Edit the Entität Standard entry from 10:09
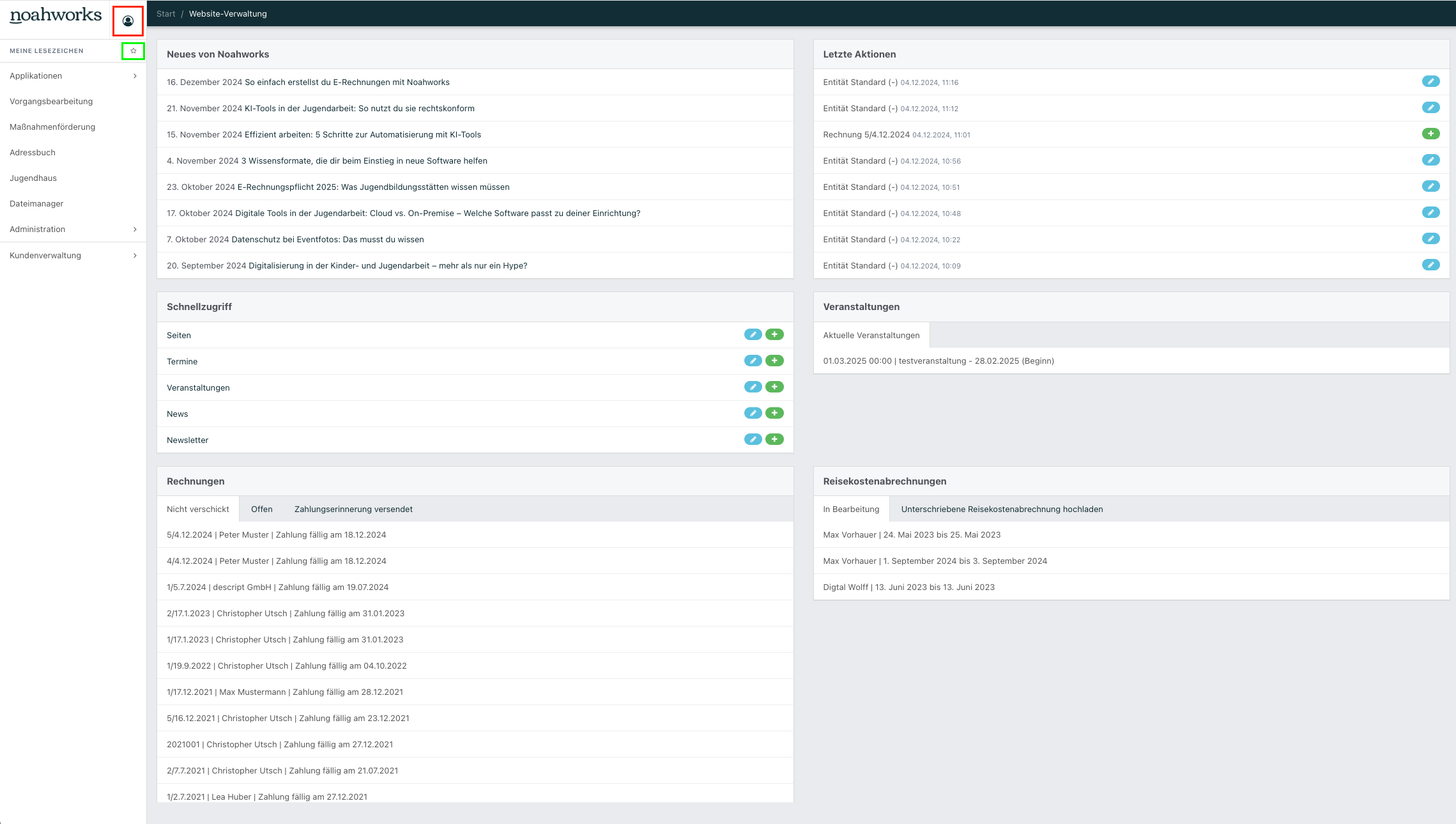 [1430, 265]
